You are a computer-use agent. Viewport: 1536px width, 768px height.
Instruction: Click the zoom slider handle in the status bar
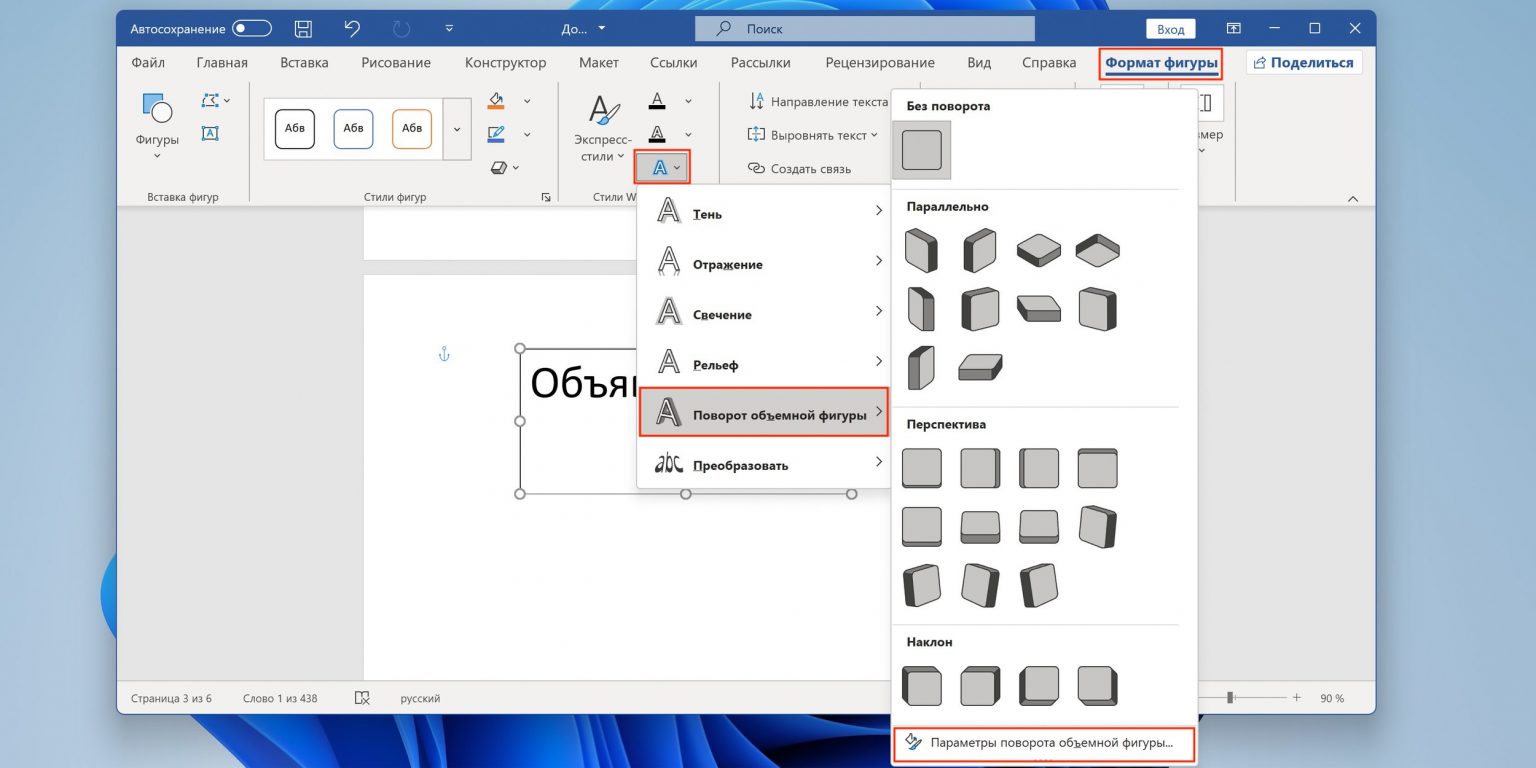click(1231, 698)
